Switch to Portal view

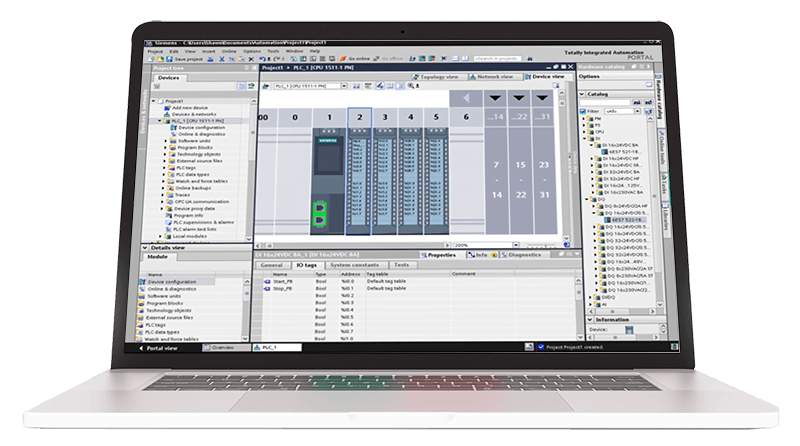coord(158,348)
